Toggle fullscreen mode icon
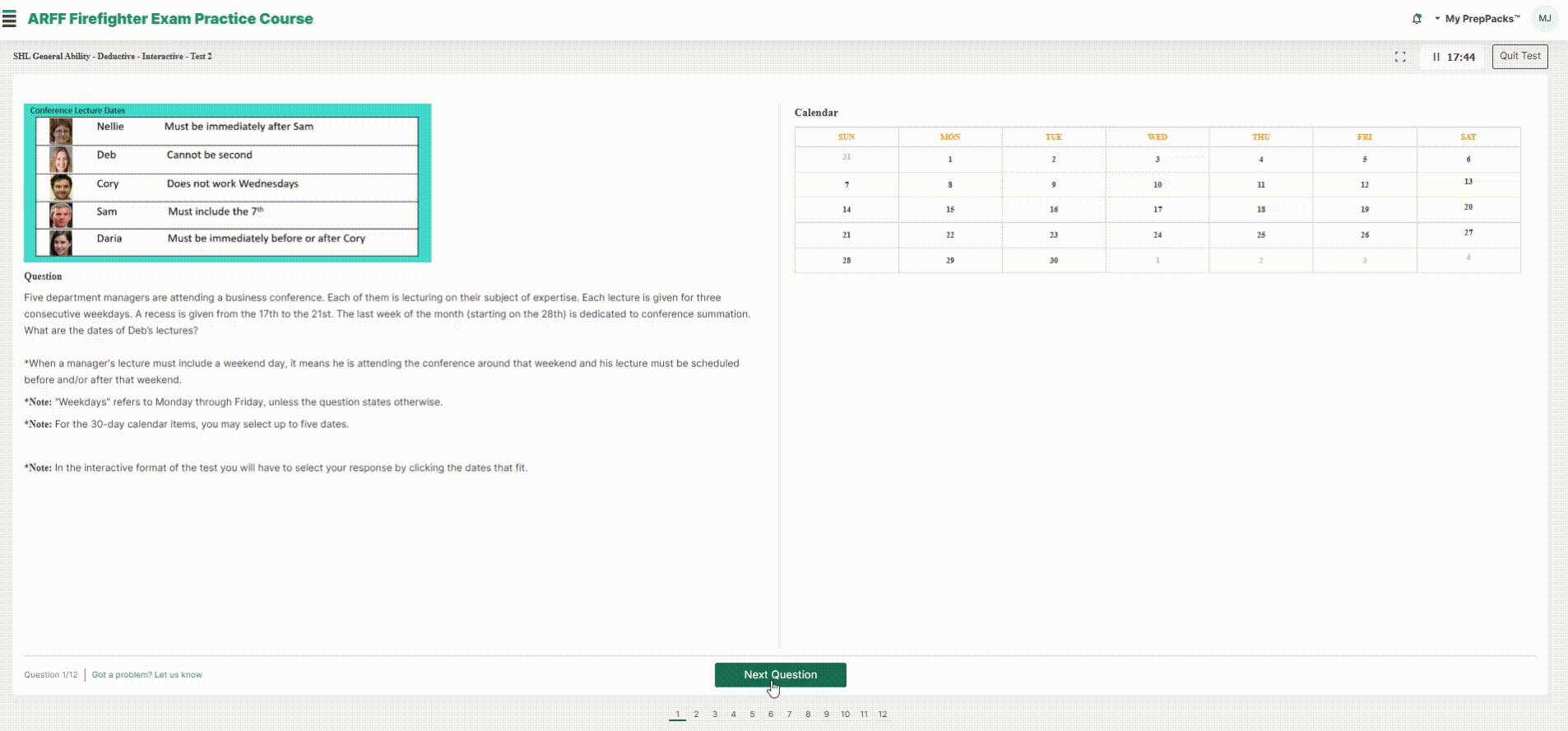The image size is (1568, 731). tap(1400, 57)
